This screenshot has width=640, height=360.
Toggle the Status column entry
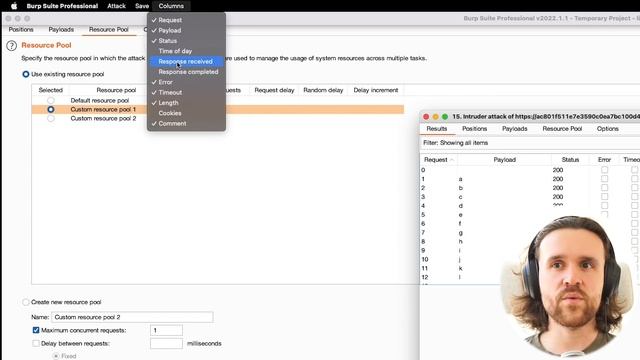[186, 41]
